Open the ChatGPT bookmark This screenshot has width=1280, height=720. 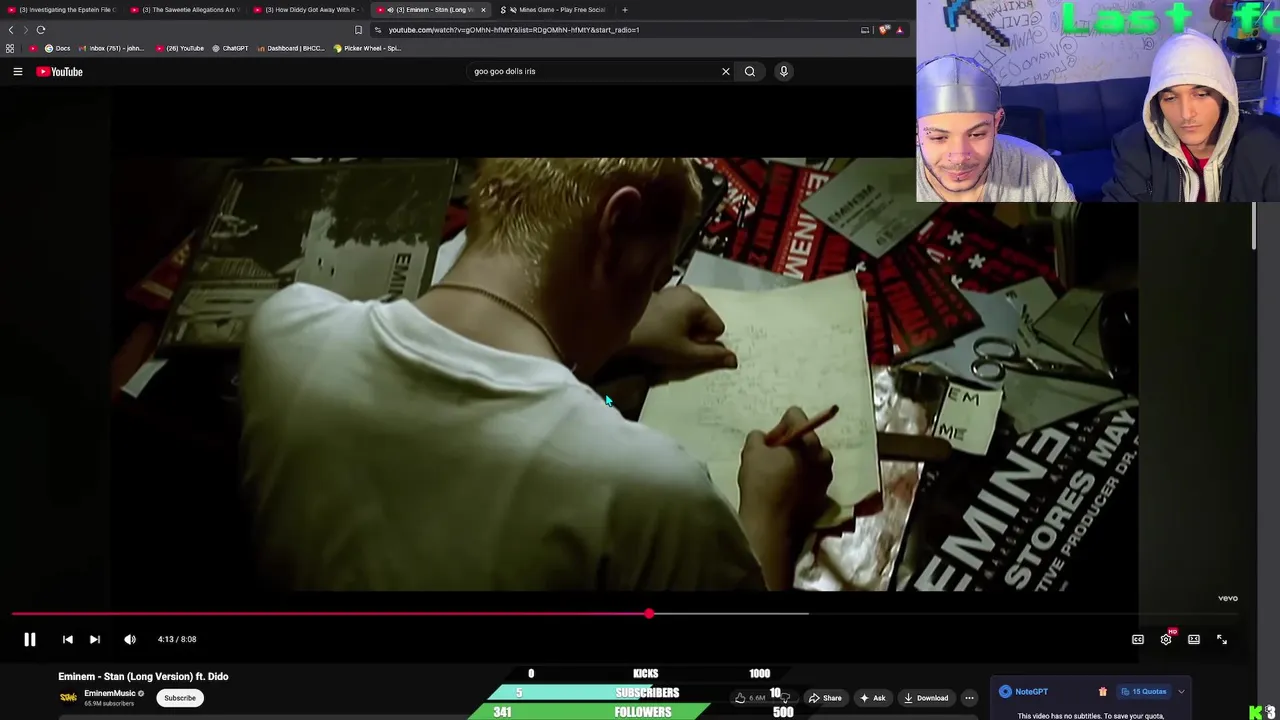coord(230,48)
